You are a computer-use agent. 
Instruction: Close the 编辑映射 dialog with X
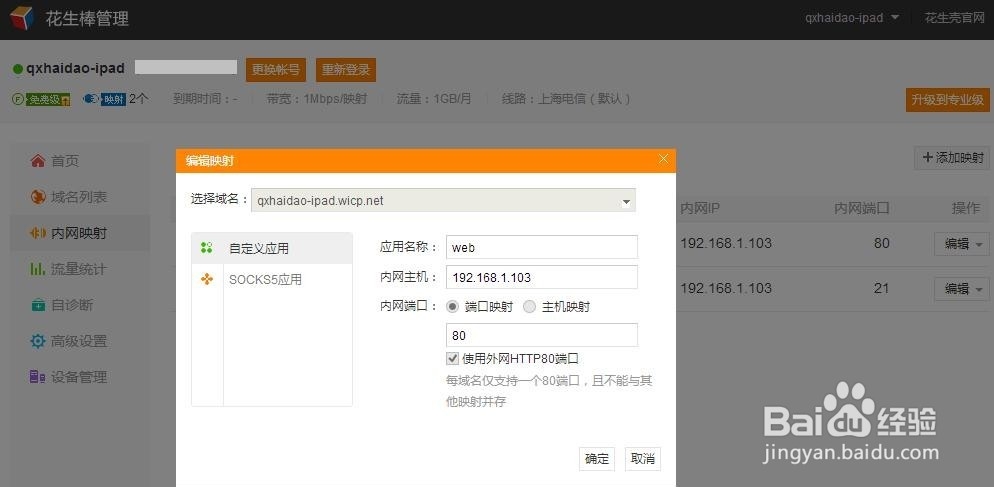(x=663, y=159)
